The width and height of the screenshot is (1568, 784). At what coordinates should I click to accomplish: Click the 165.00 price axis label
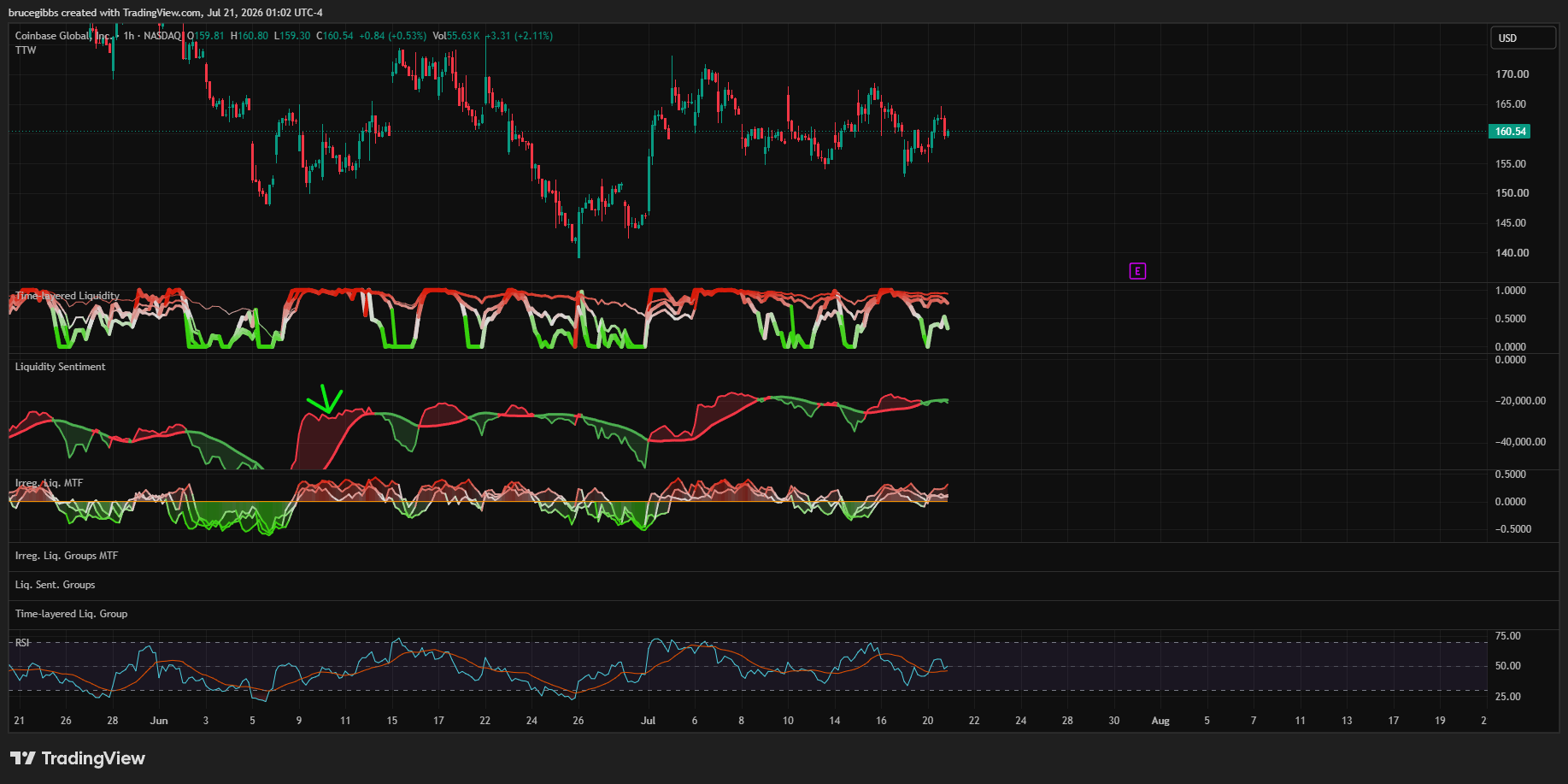pos(1511,104)
